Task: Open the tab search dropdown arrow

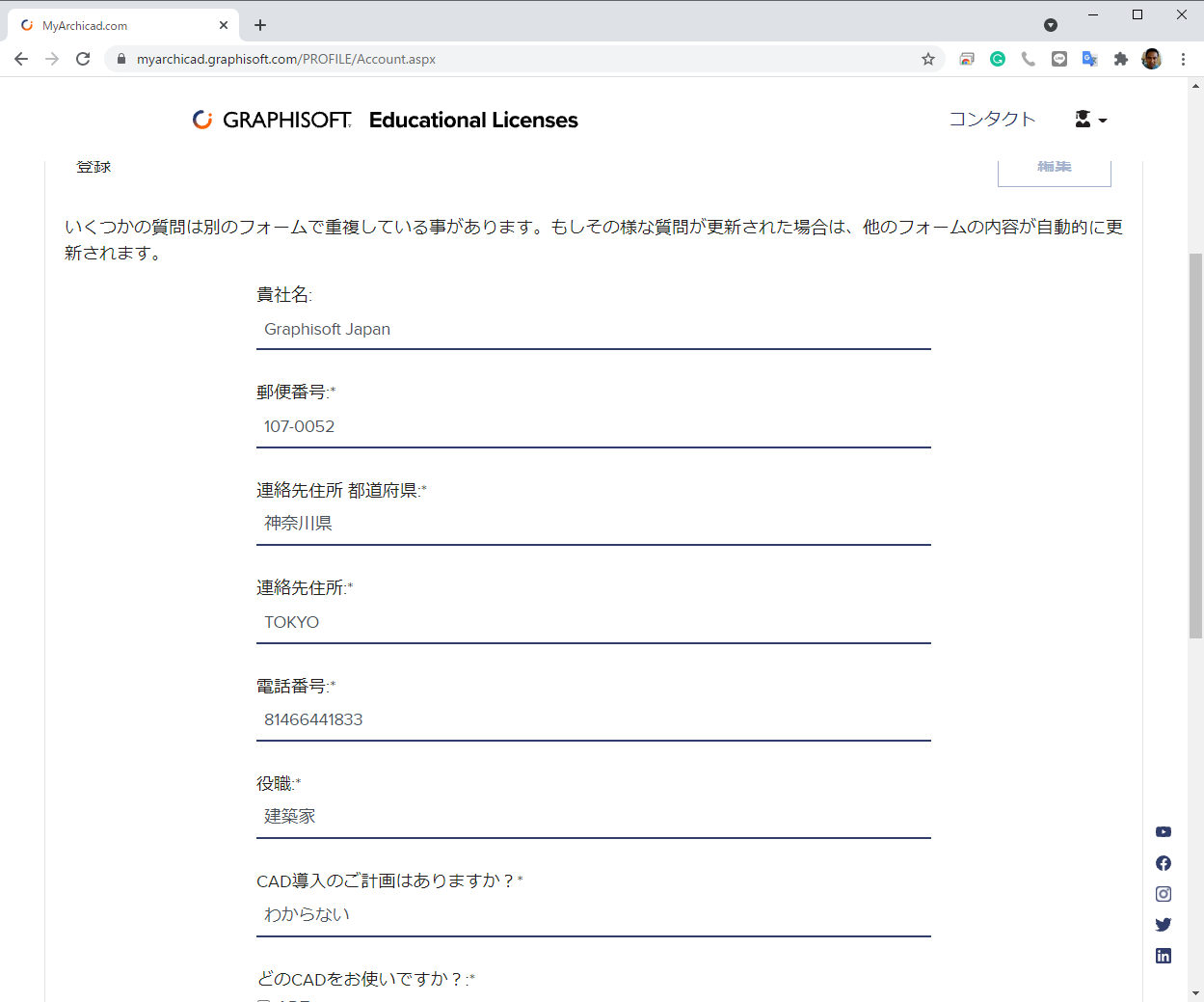Action: coord(1051,25)
